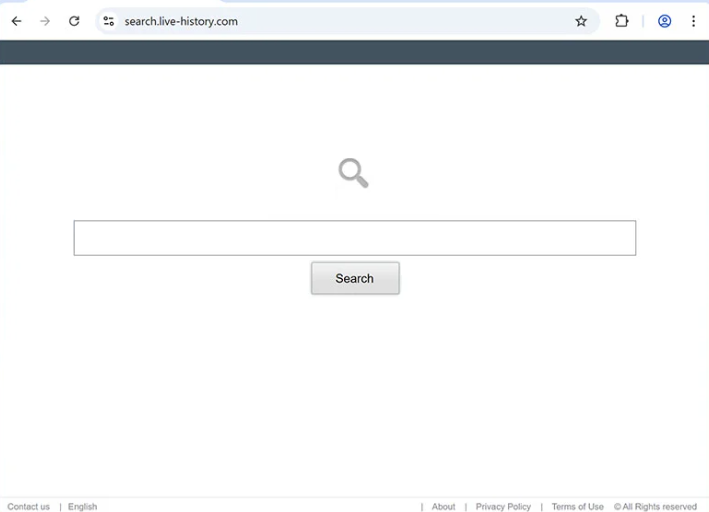Open the browser Extensions puzzle icon
Image resolution: width=709 pixels, height=512 pixels.
(622, 21)
